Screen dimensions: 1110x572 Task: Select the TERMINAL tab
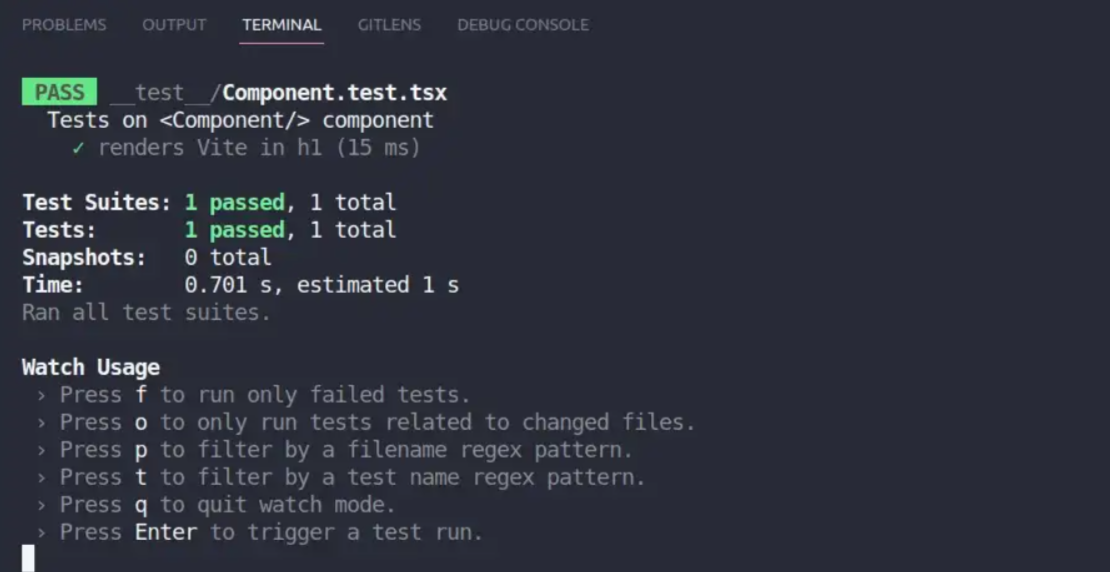tap(282, 25)
